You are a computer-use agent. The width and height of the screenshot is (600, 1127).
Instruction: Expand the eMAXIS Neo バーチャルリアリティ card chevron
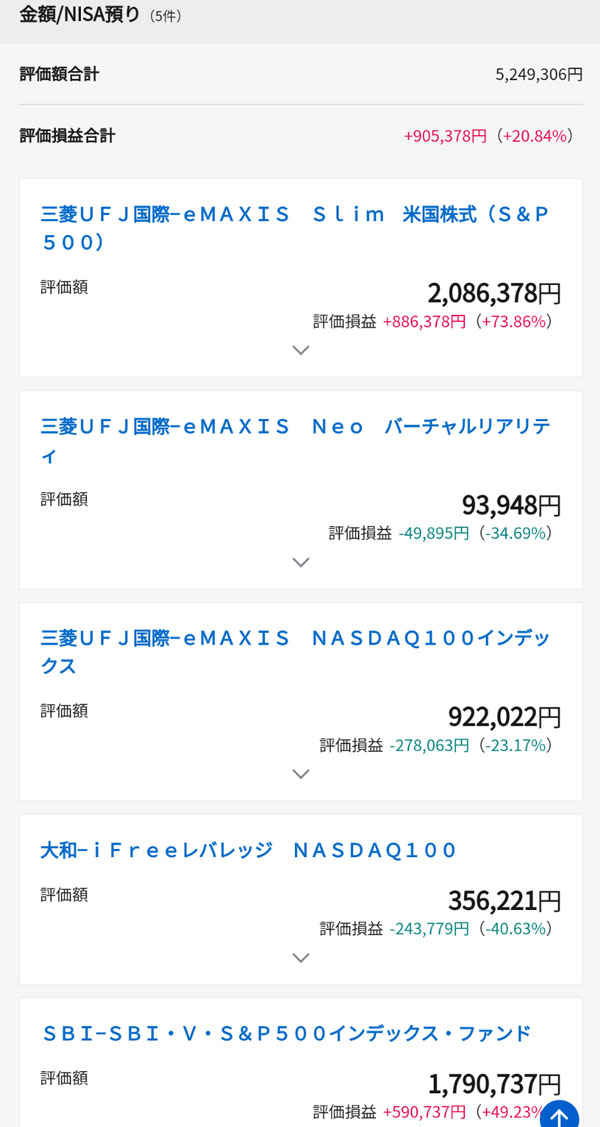point(300,562)
